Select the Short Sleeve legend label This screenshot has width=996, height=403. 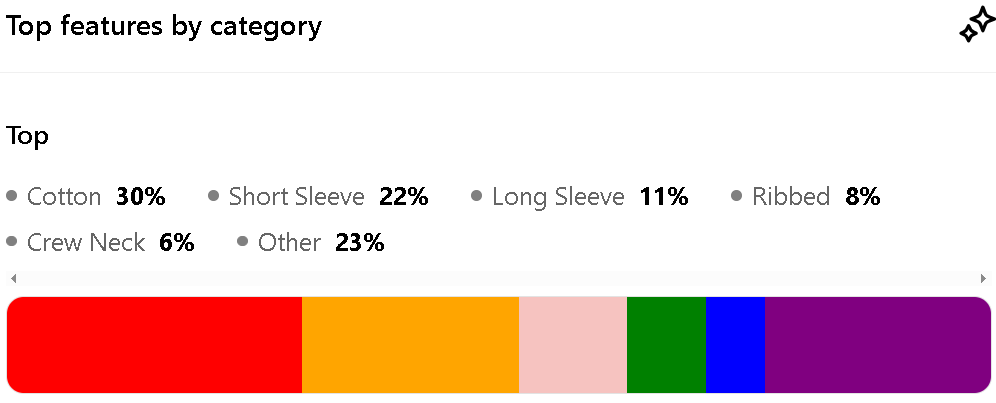point(296,197)
